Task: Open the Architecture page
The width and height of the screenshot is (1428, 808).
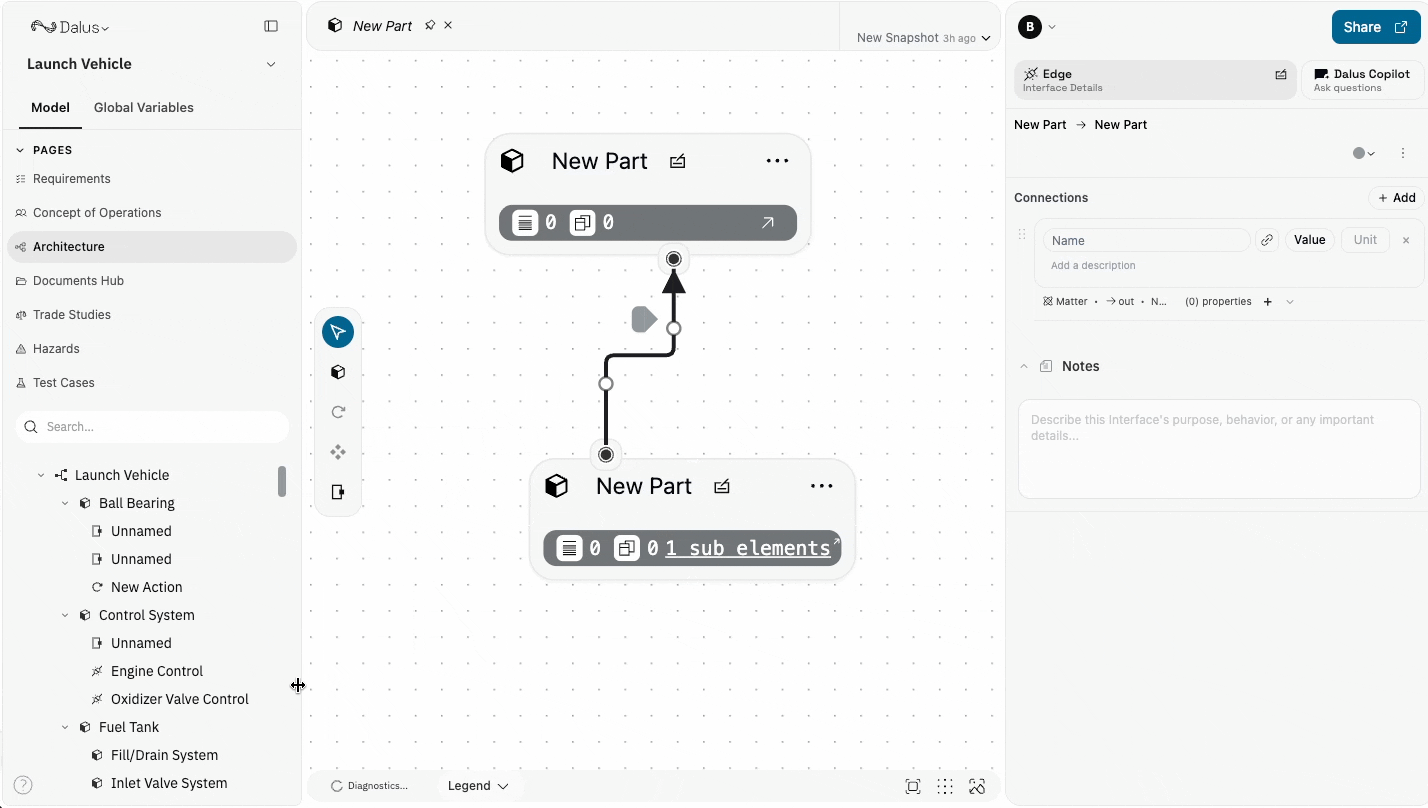Action: (x=152, y=247)
